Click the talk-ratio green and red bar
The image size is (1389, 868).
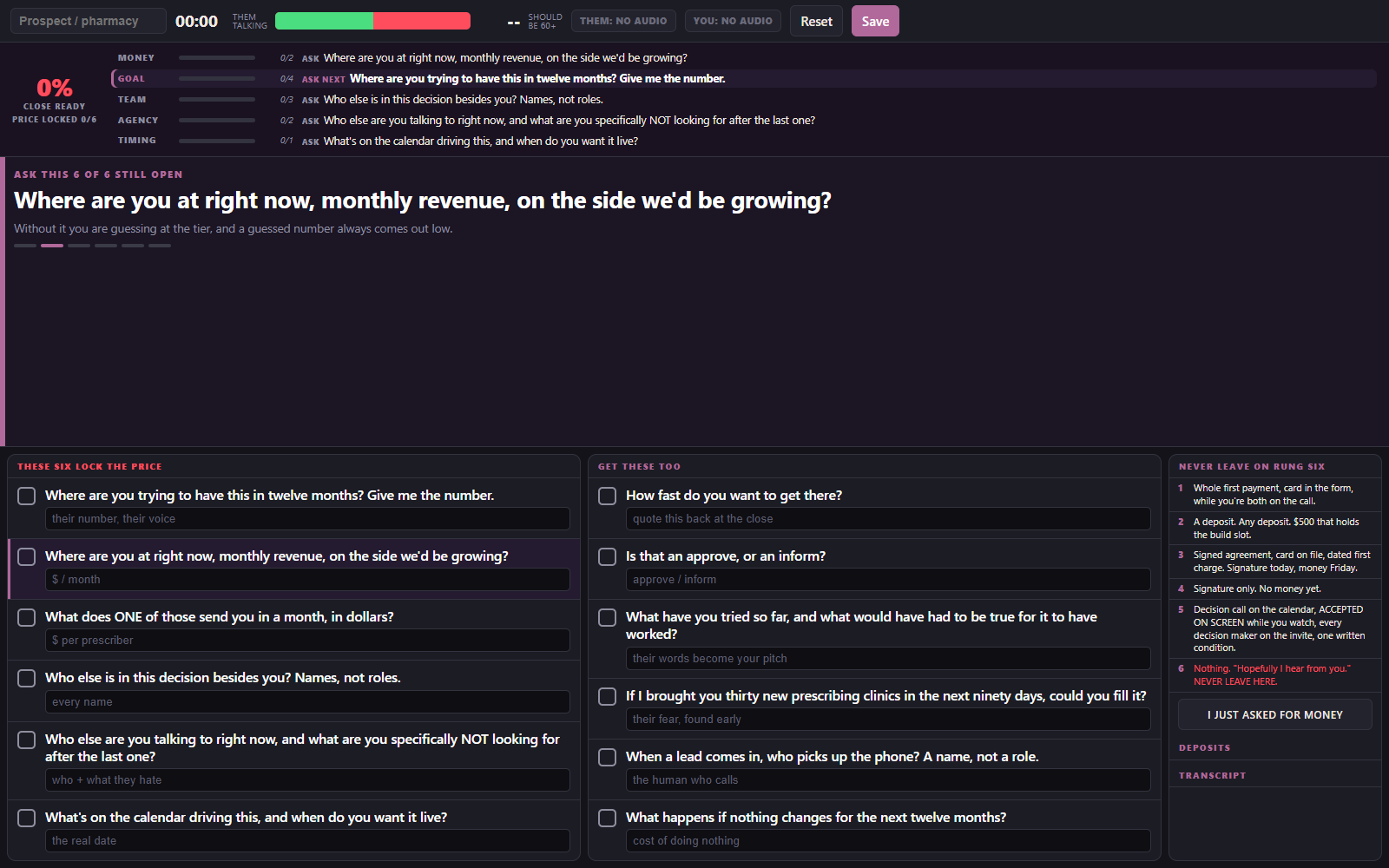click(x=372, y=21)
